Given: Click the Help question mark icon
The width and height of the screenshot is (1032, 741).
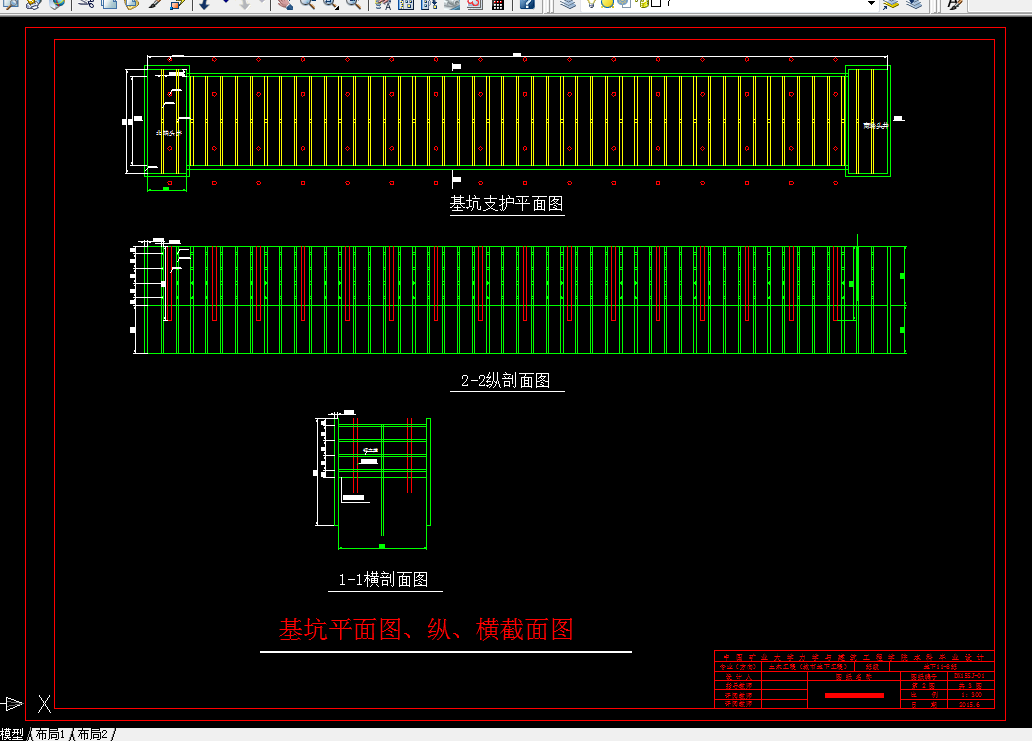Looking at the screenshot, I should 527,3.
